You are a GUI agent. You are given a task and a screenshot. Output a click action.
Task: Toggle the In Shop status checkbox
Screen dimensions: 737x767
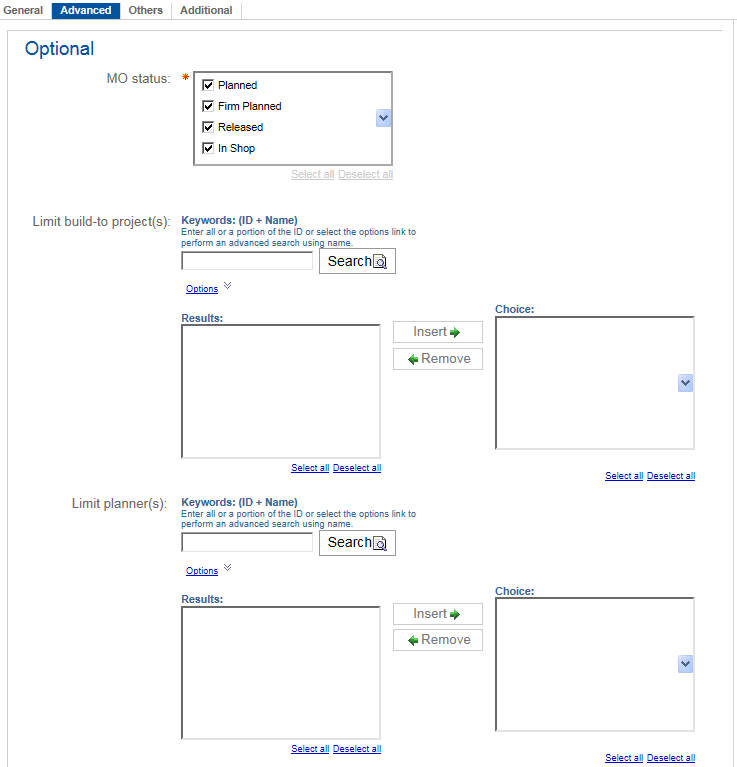209,148
